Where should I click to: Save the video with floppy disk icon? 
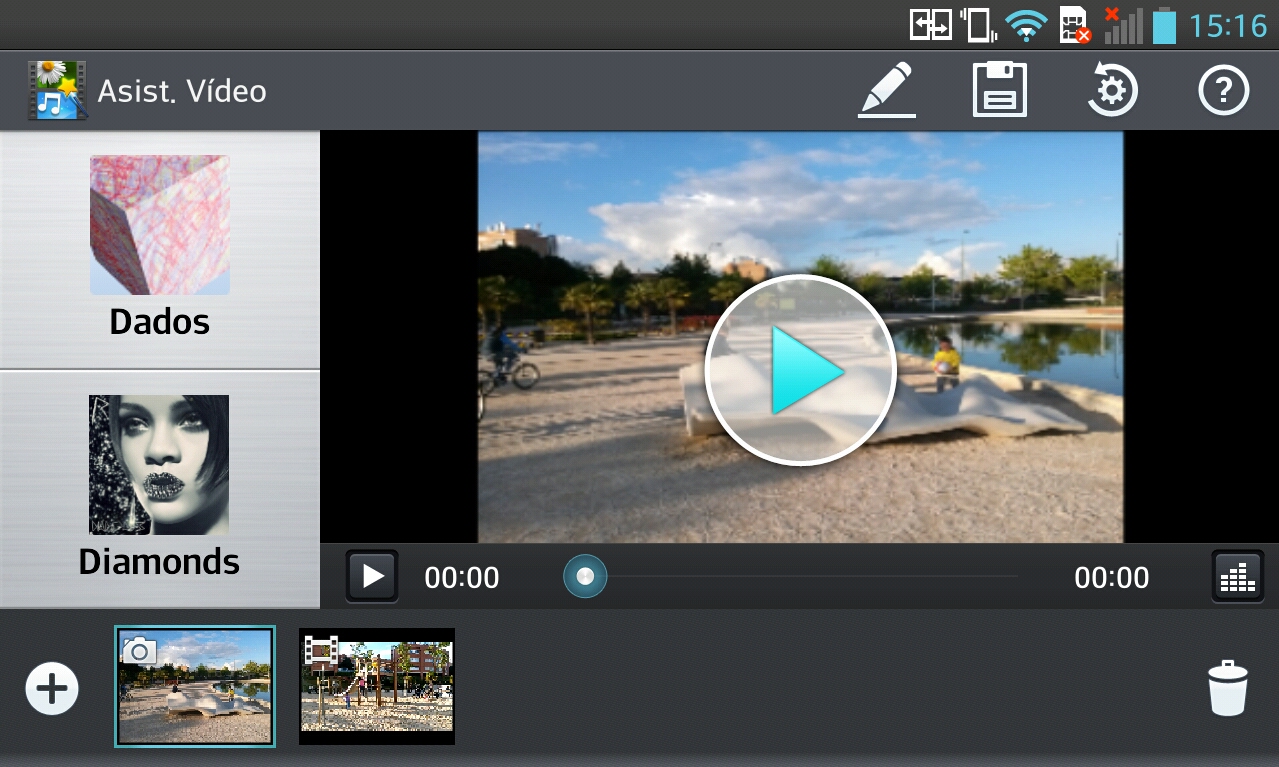[1000, 90]
